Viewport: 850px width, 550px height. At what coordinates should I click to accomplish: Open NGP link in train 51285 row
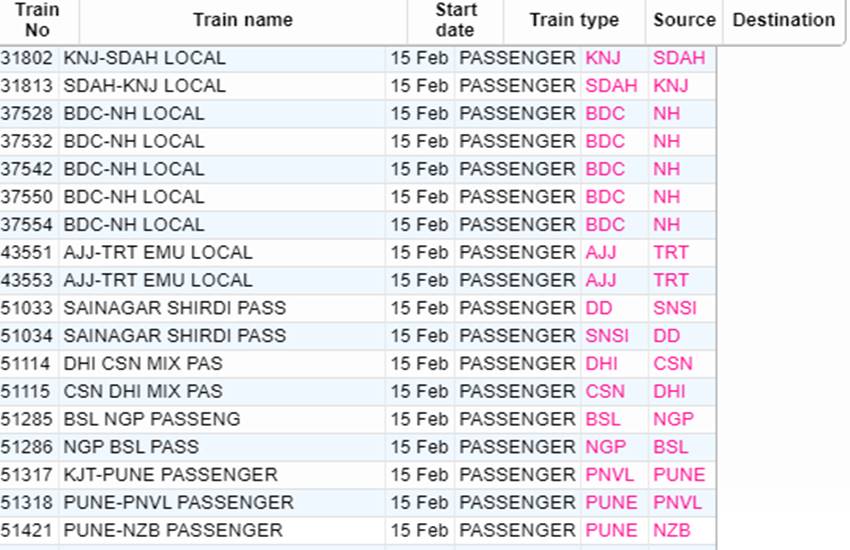pyautogui.click(x=672, y=418)
